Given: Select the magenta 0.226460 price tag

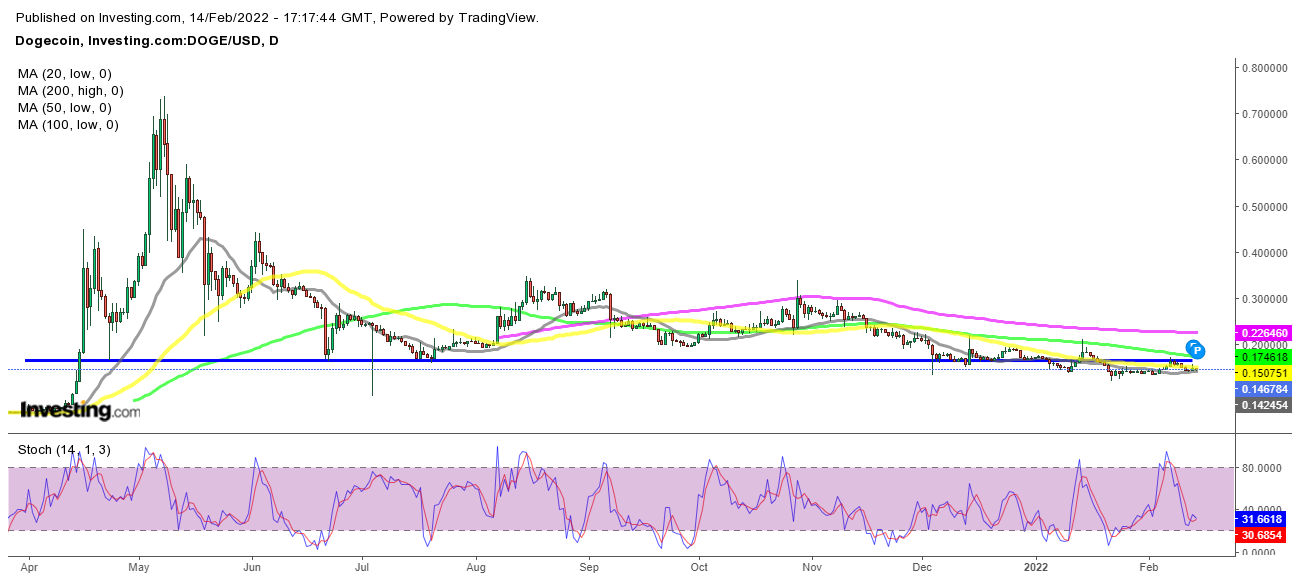Looking at the screenshot, I should tap(1263, 333).
